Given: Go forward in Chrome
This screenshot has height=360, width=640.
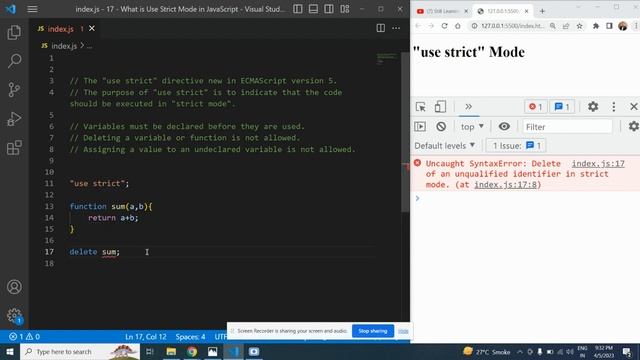Looking at the screenshot, I should pos(431,26).
